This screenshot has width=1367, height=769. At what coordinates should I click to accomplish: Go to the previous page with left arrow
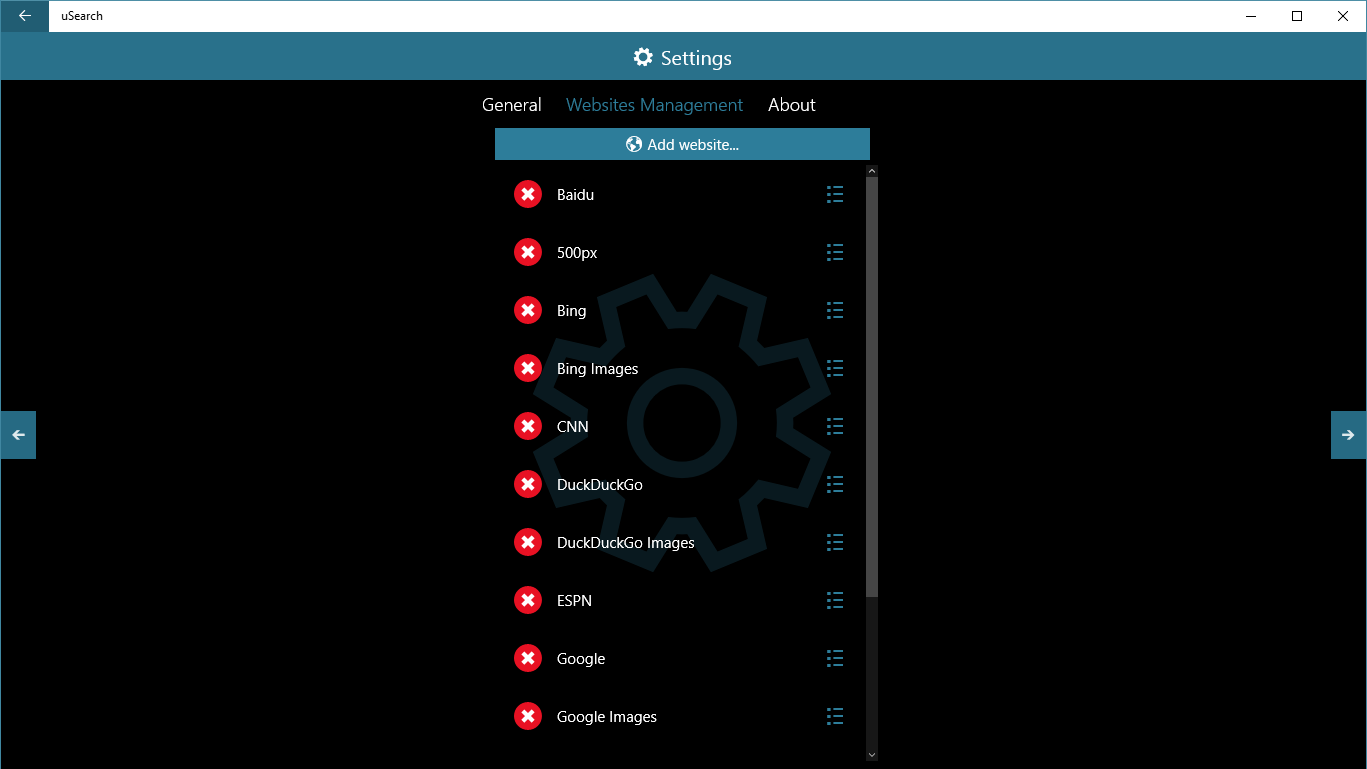coord(18,435)
